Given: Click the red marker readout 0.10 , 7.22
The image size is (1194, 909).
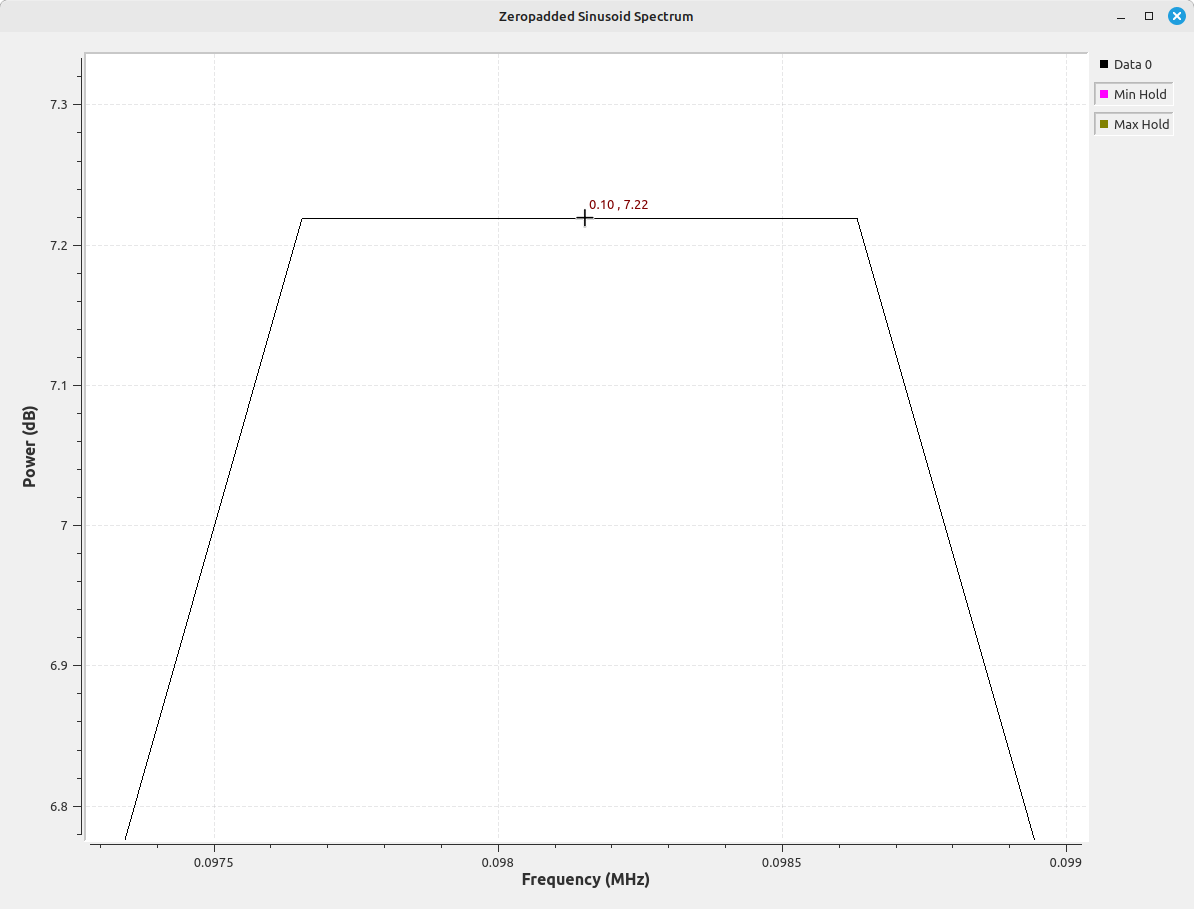Looking at the screenshot, I should pyautogui.click(x=618, y=205).
